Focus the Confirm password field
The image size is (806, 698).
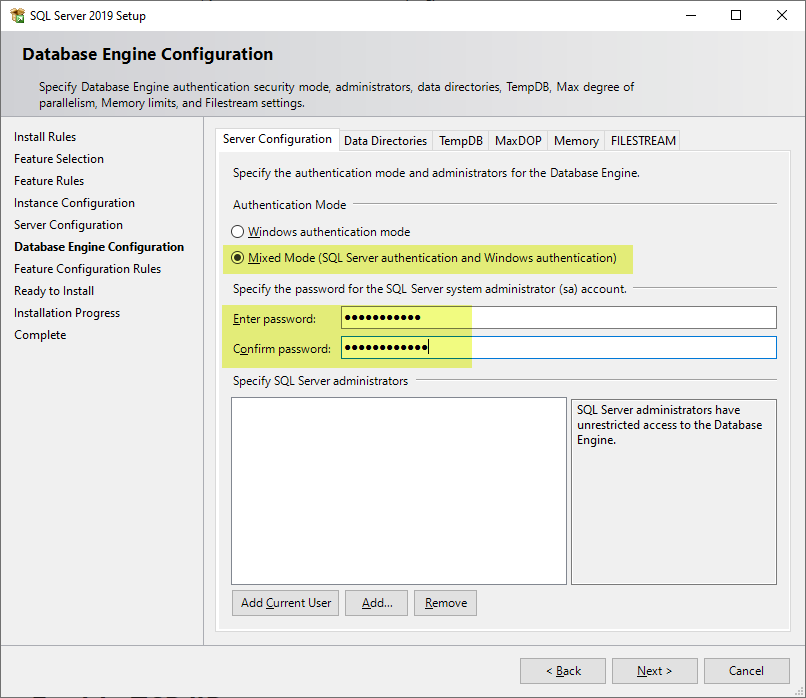click(x=558, y=348)
